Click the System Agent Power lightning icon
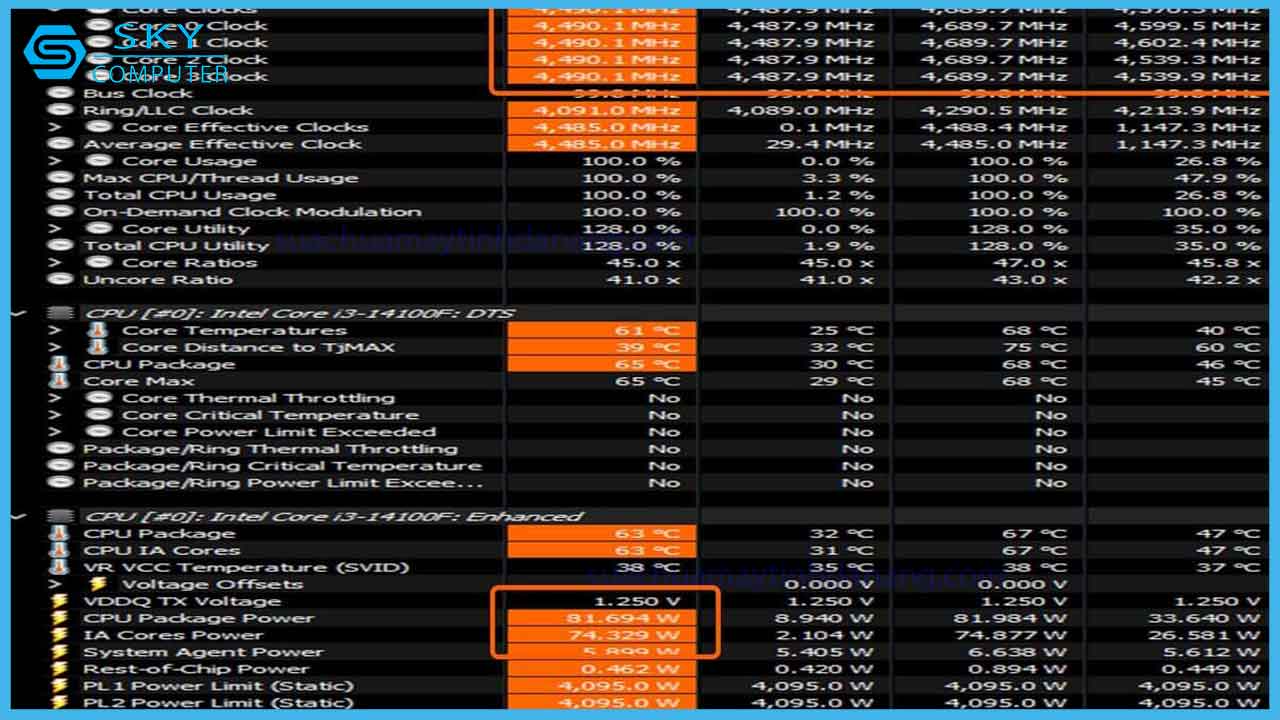The width and height of the screenshot is (1280, 720). [60, 651]
